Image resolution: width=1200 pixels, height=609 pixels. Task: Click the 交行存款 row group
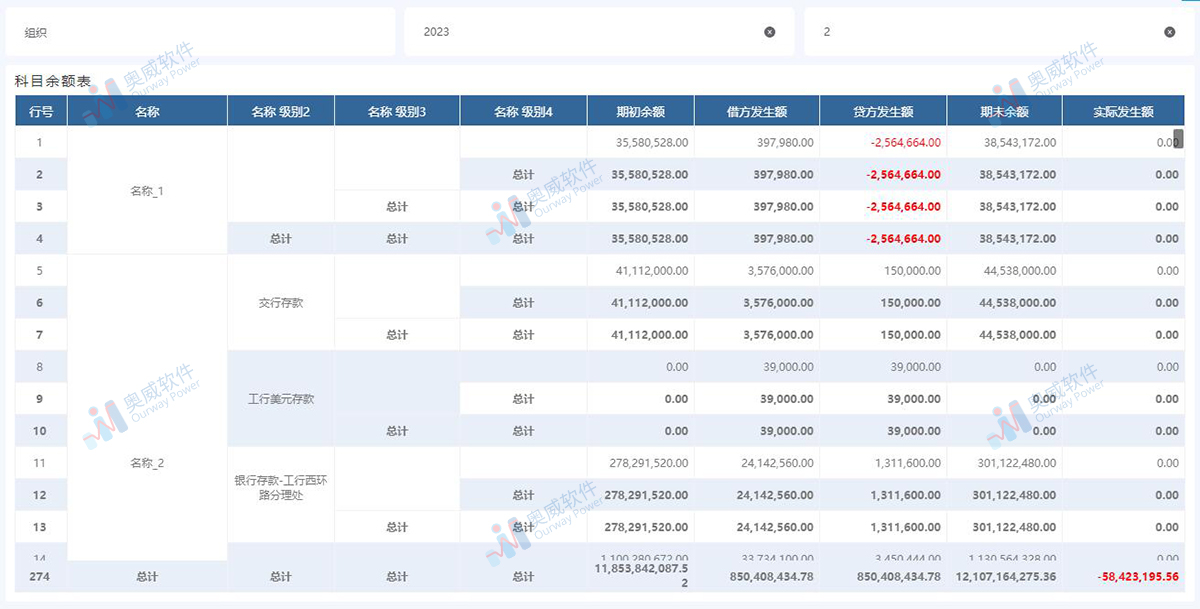coord(281,303)
